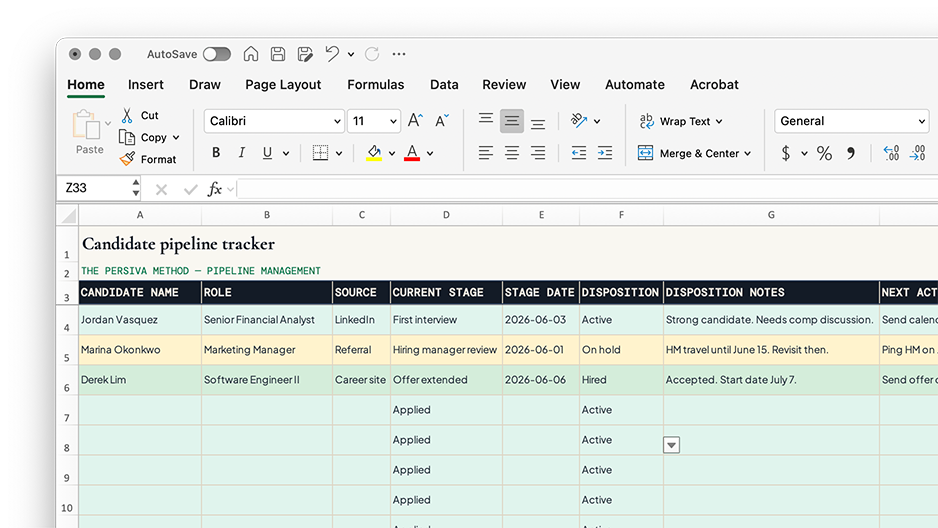
Task: Toggle Bold formatting
Action: [216, 153]
